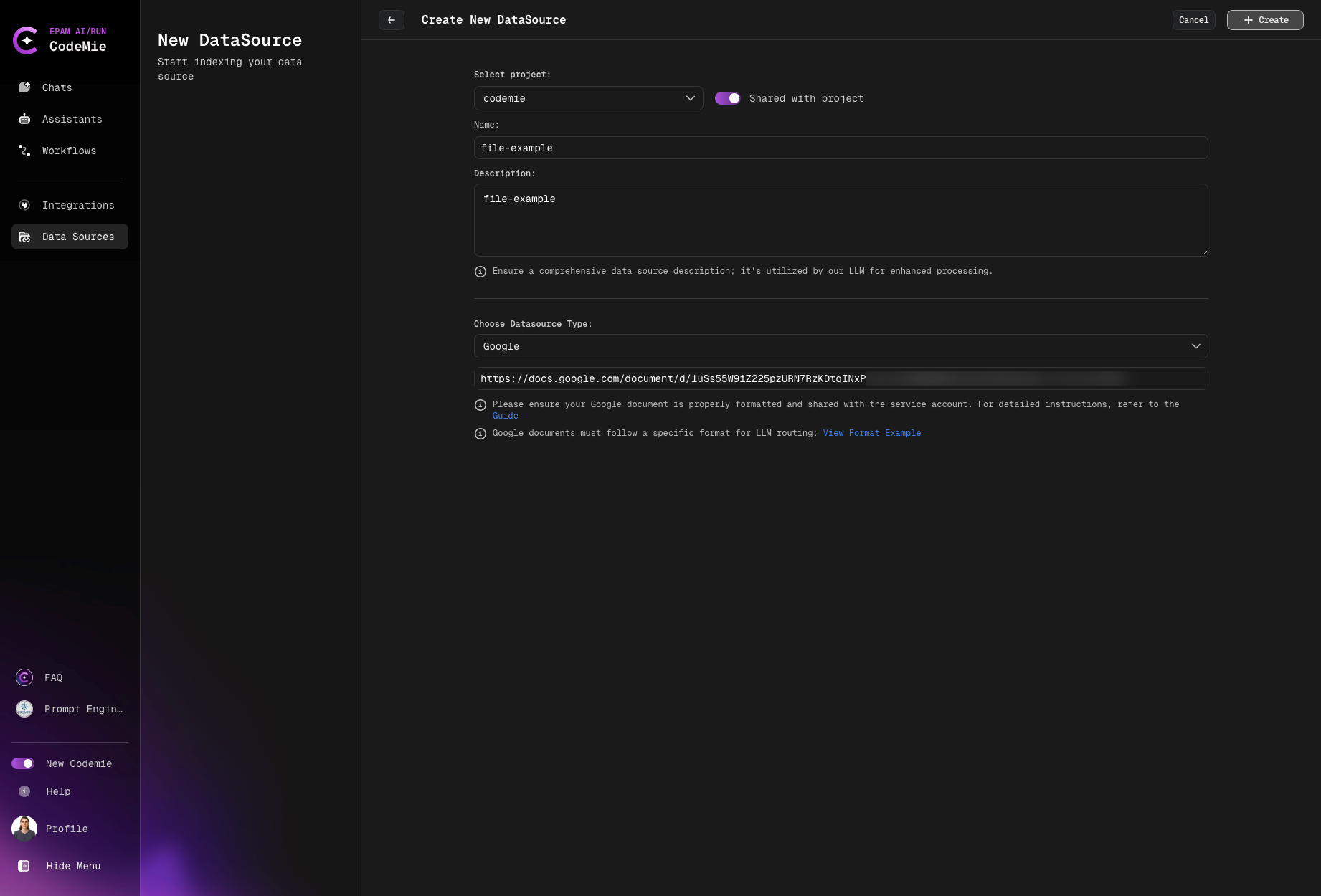Select the Data Sources icon

coord(24,237)
